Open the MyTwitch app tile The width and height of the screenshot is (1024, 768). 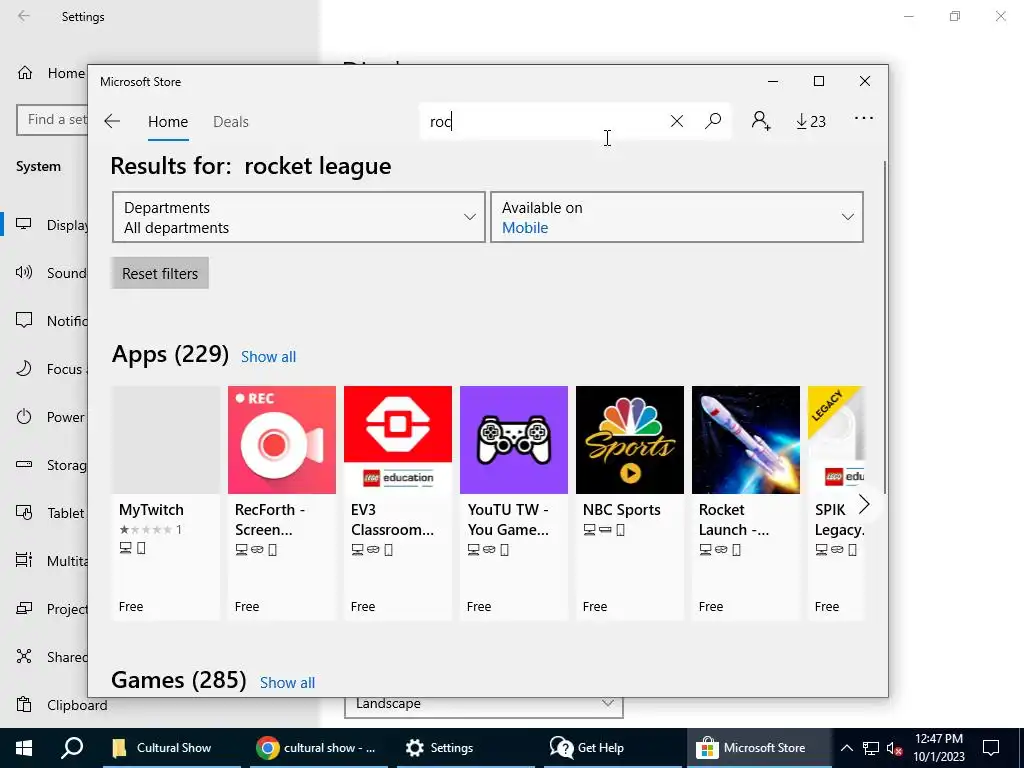(166, 503)
